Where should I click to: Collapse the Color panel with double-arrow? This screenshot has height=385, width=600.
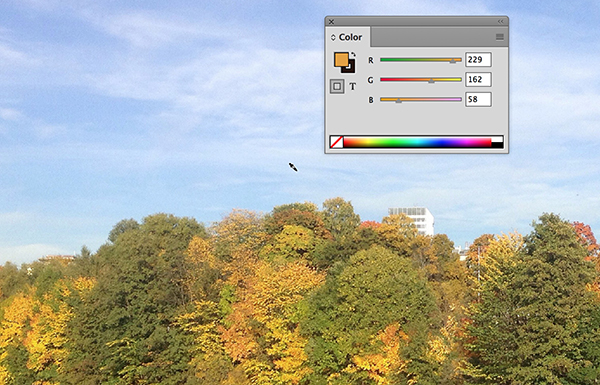(501, 22)
